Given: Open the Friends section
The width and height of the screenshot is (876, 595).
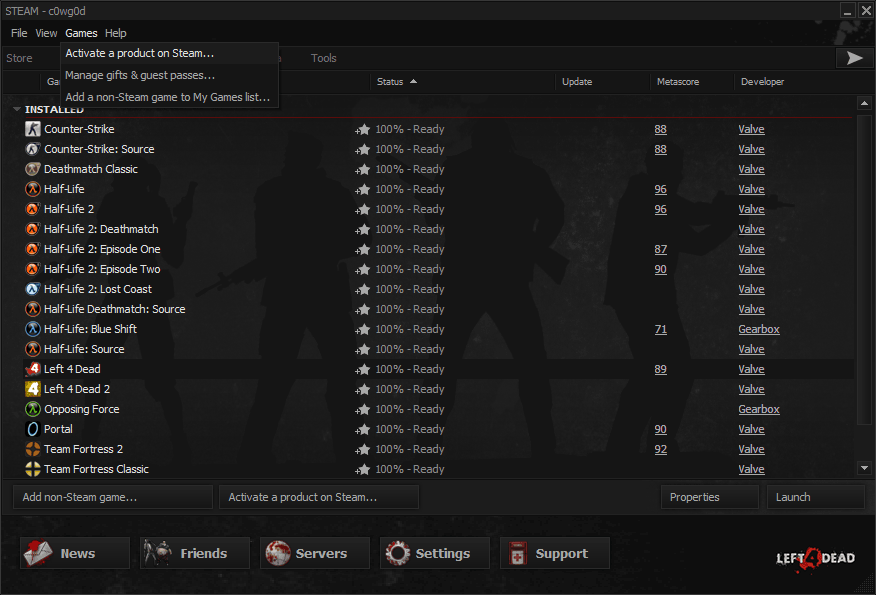Looking at the screenshot, I should (x=194, y=553).
